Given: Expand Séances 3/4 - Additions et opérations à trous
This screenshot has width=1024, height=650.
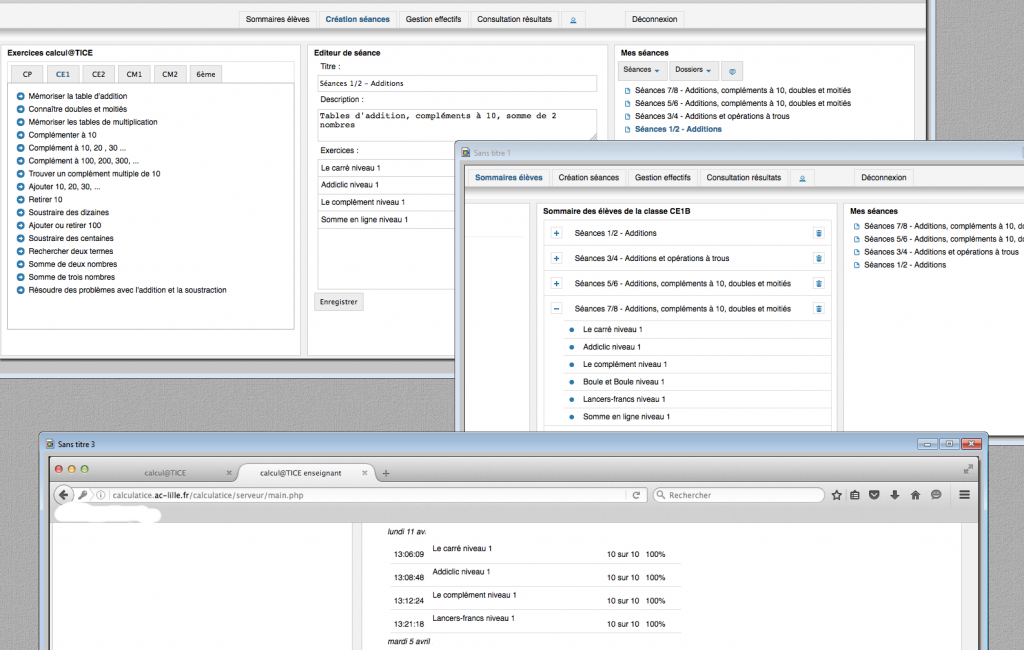Looking at the screenshot, I should [x=557, y=258].
